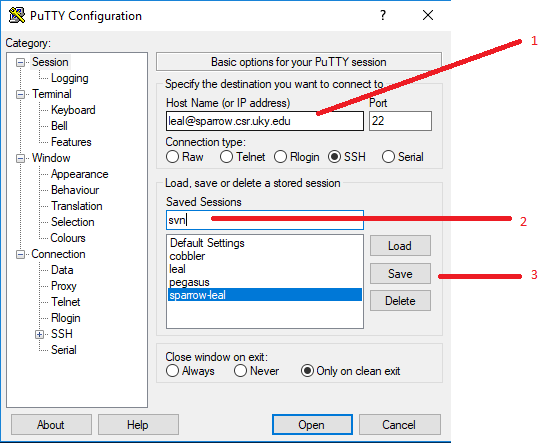Click the PuTTY icon in title bar
The width and height of the screenshot is (550, 444).
(16, 15)
